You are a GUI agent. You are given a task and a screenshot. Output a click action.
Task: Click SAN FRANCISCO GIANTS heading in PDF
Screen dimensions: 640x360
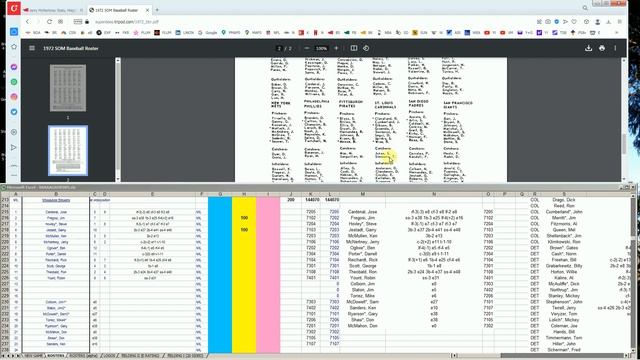click(x=458, y=105)
